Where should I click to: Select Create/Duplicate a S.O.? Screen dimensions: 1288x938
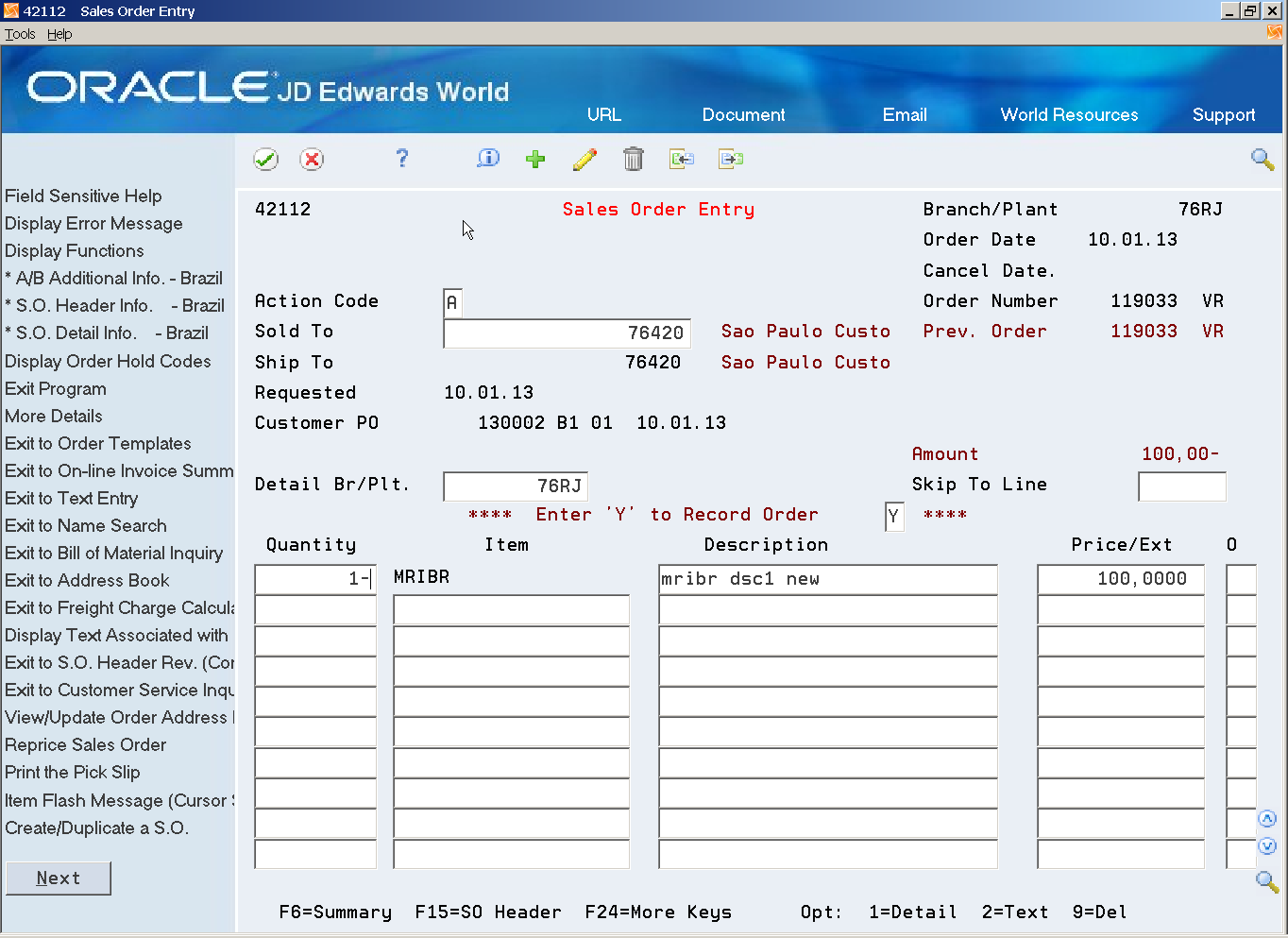[96, 827]
